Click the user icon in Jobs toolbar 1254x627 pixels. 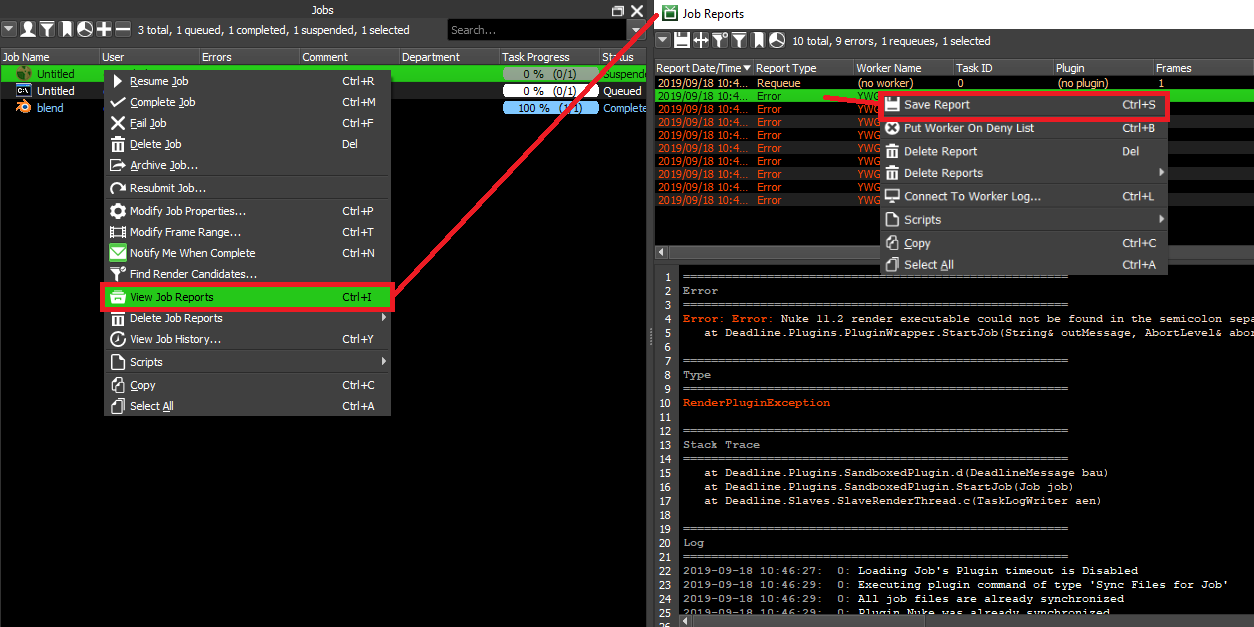click(28, 30)
